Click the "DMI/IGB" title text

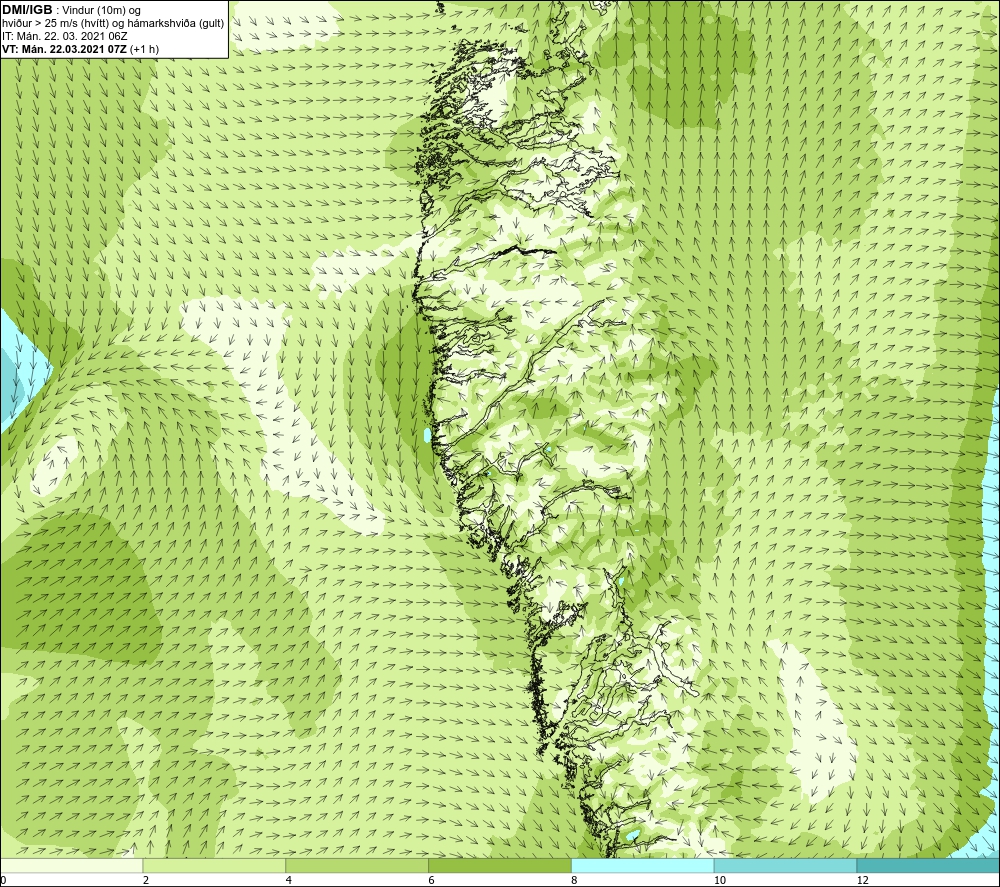point(27,10)
